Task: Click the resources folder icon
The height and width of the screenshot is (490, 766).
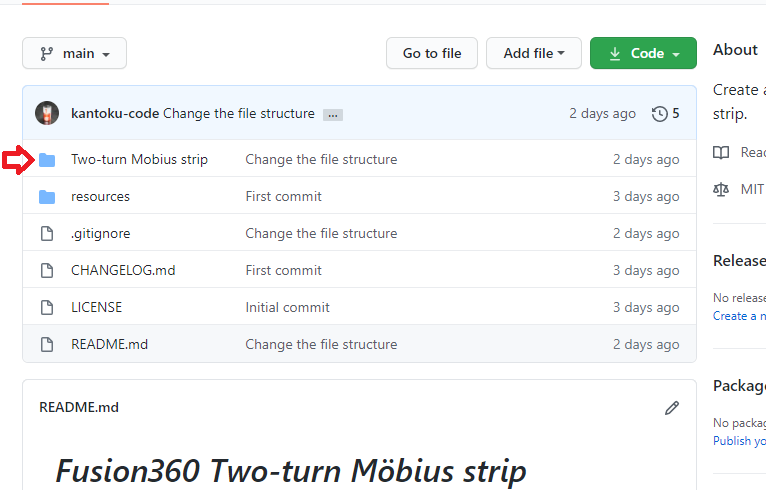Action: click(47, 197)
